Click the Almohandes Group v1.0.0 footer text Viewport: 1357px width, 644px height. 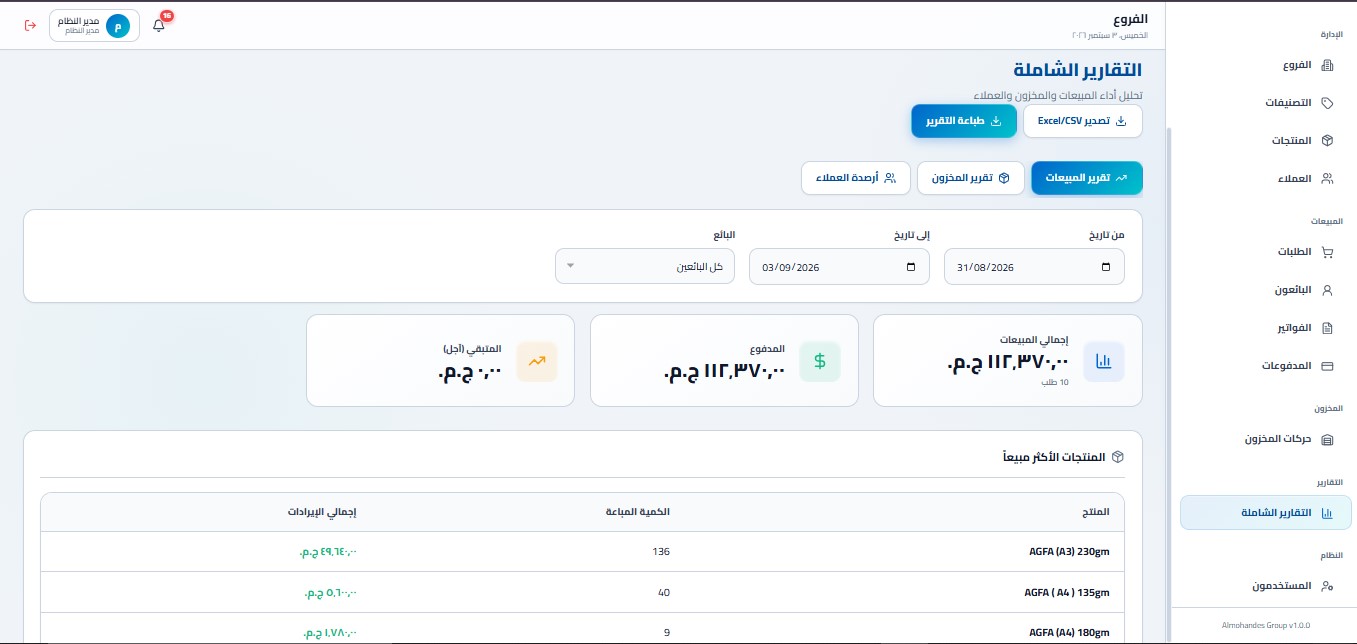pos(1265,625)
